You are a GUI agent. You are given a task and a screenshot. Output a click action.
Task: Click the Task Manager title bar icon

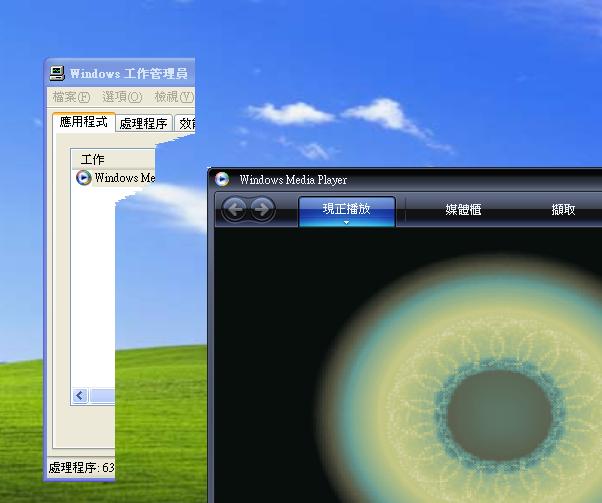tap(57, 73)
